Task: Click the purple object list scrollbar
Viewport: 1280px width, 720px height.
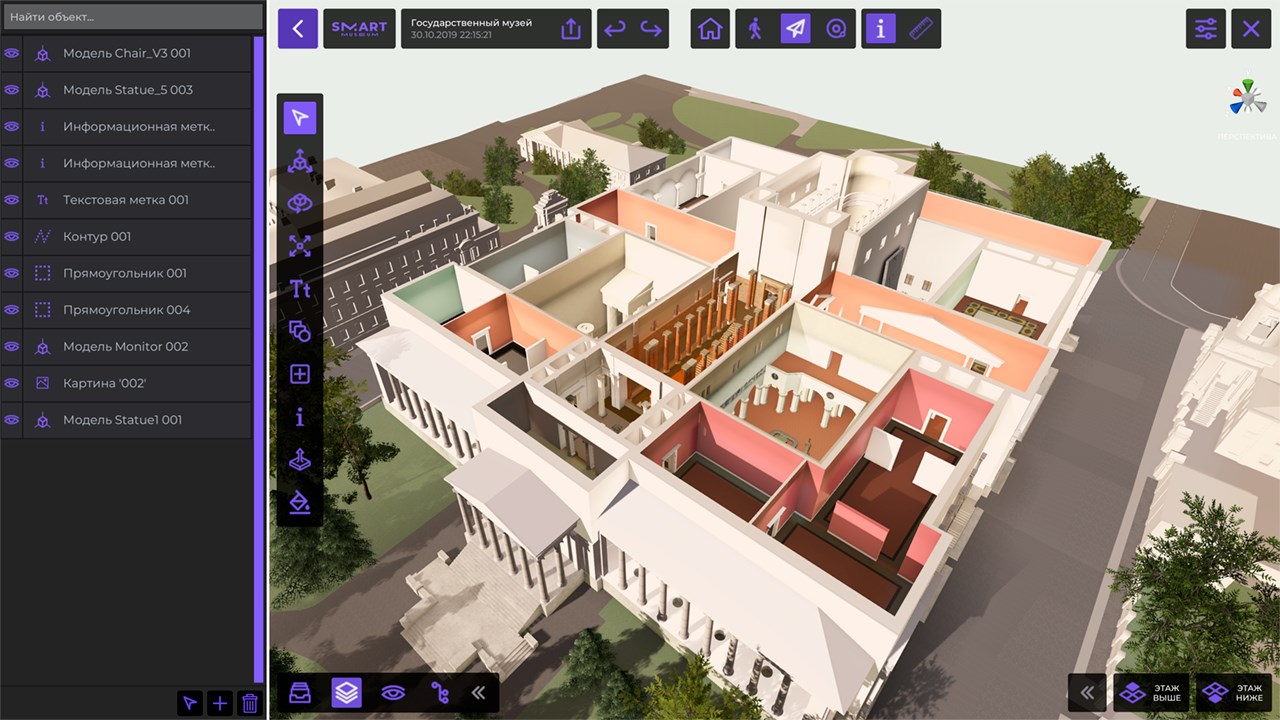Action: click(x=259, y=360)
